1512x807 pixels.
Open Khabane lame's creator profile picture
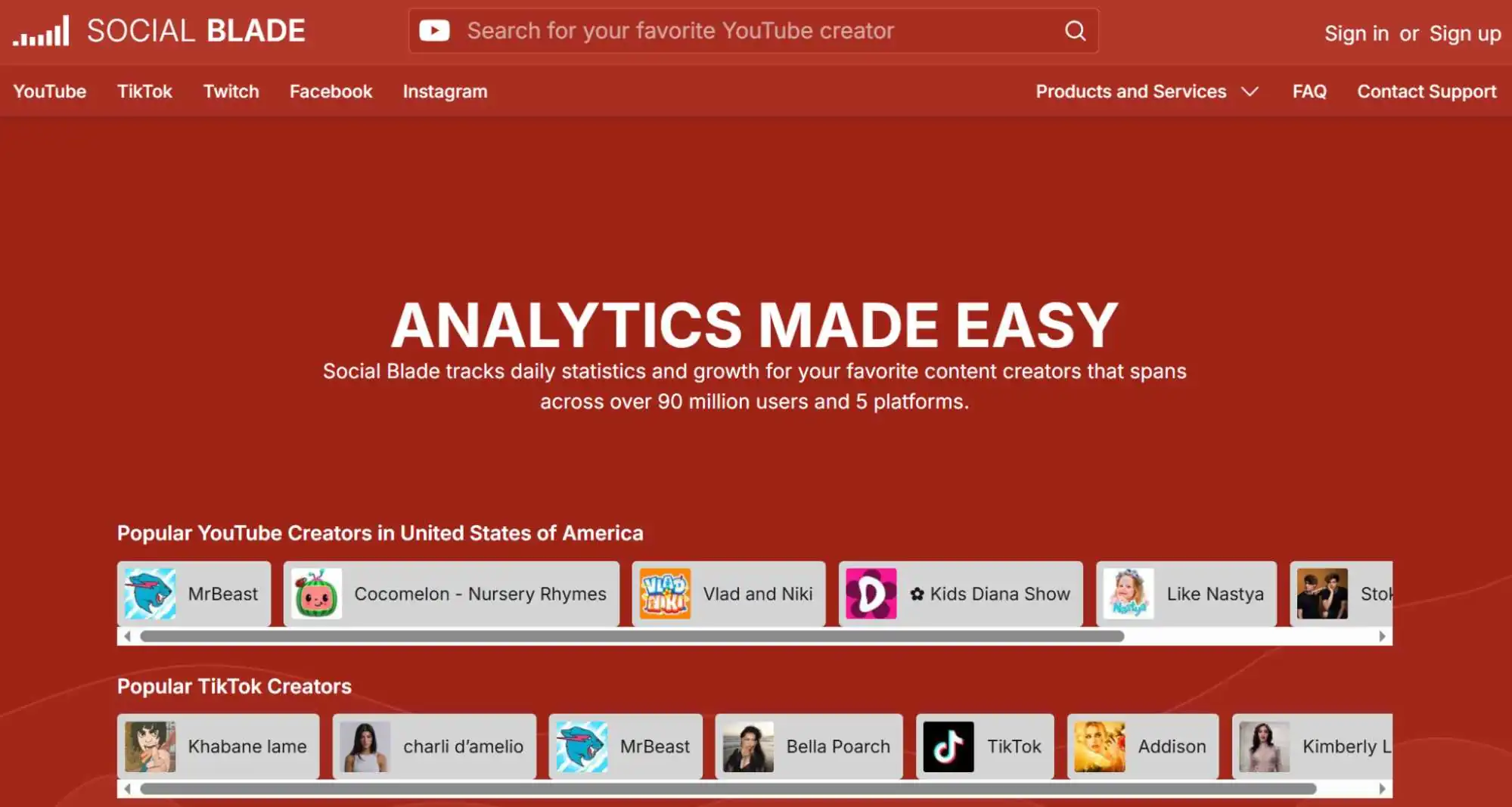tap(149, 746)
